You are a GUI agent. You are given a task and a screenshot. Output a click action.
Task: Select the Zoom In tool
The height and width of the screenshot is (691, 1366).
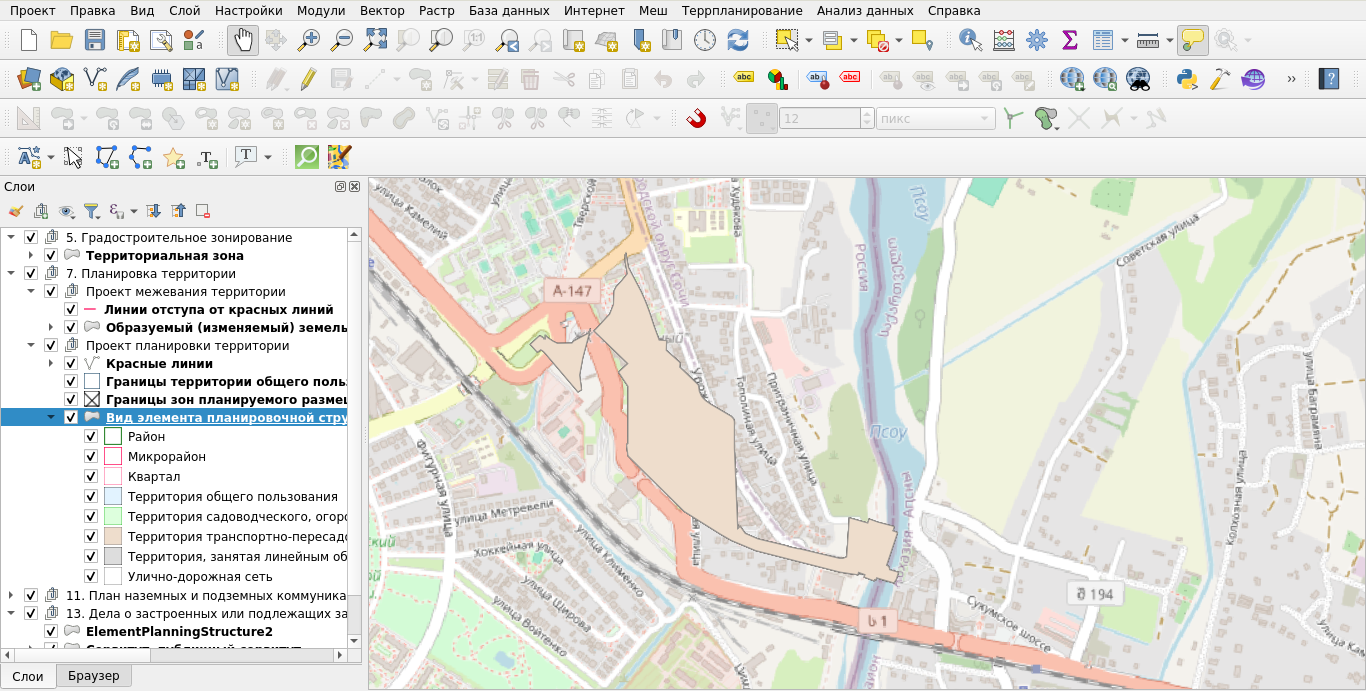click(x=309, y=41)
